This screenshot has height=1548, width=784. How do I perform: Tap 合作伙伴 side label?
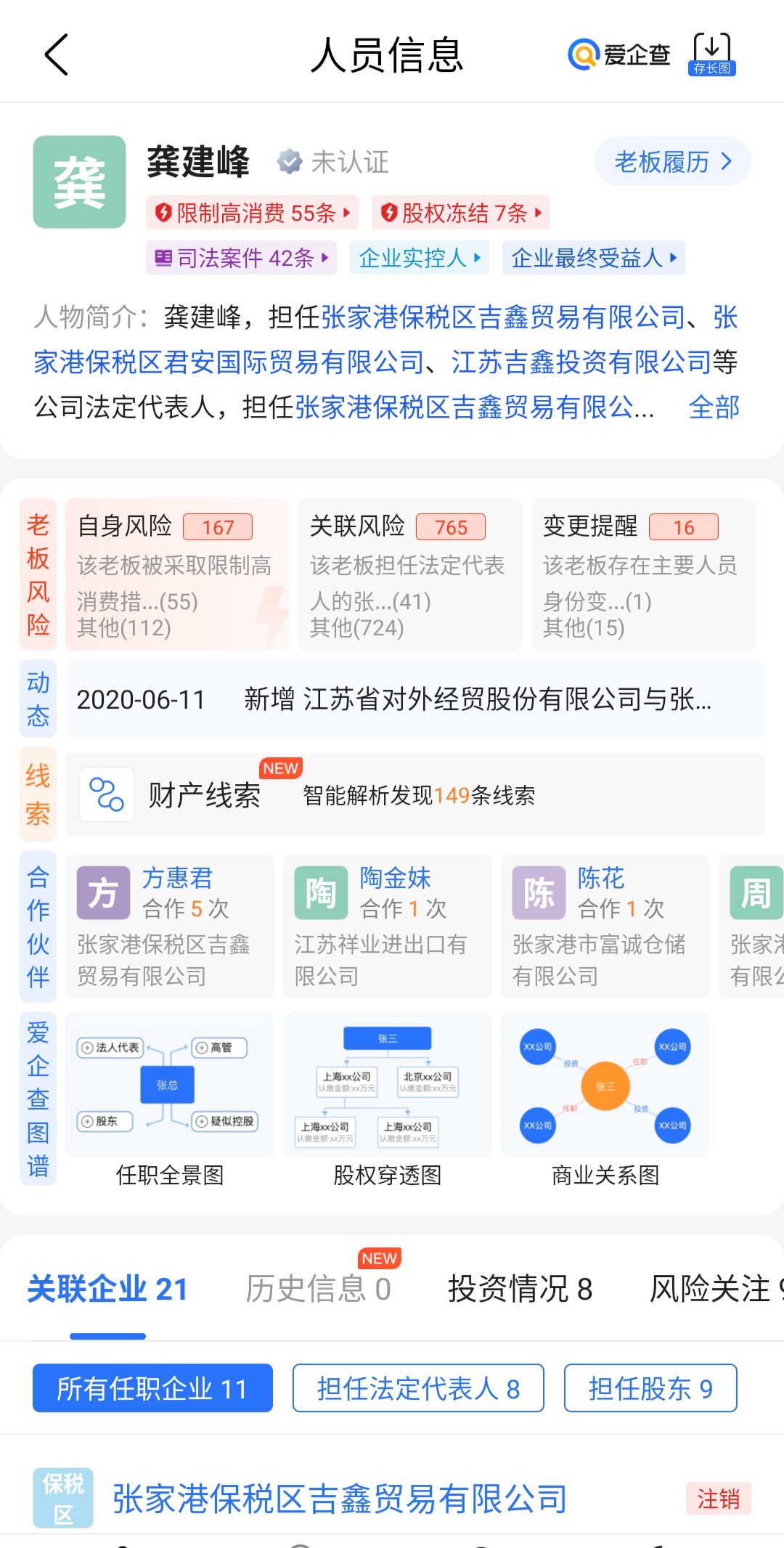pos(38,926)
